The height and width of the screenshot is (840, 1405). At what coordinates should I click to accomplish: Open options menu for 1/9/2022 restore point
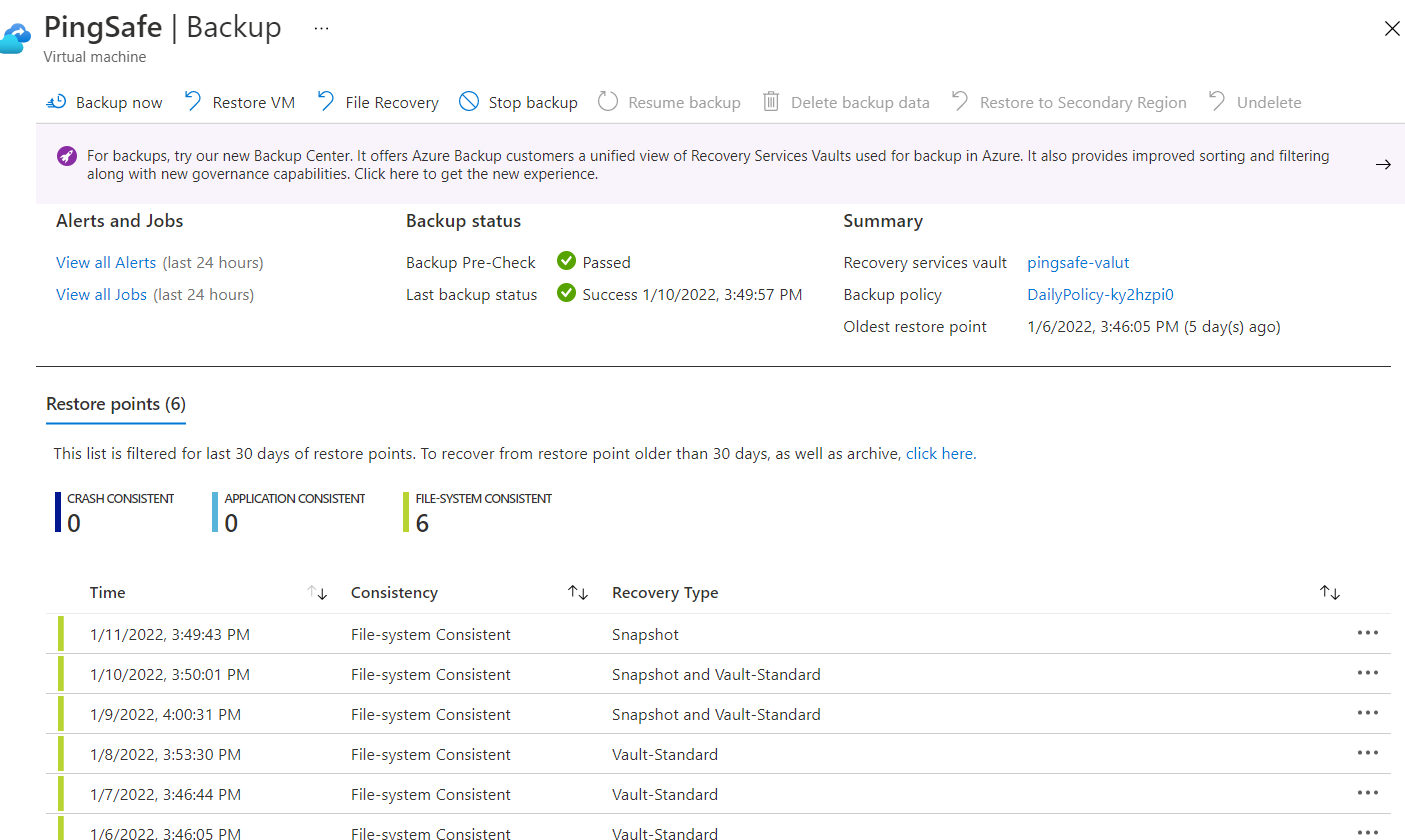tap(1367, 713)
